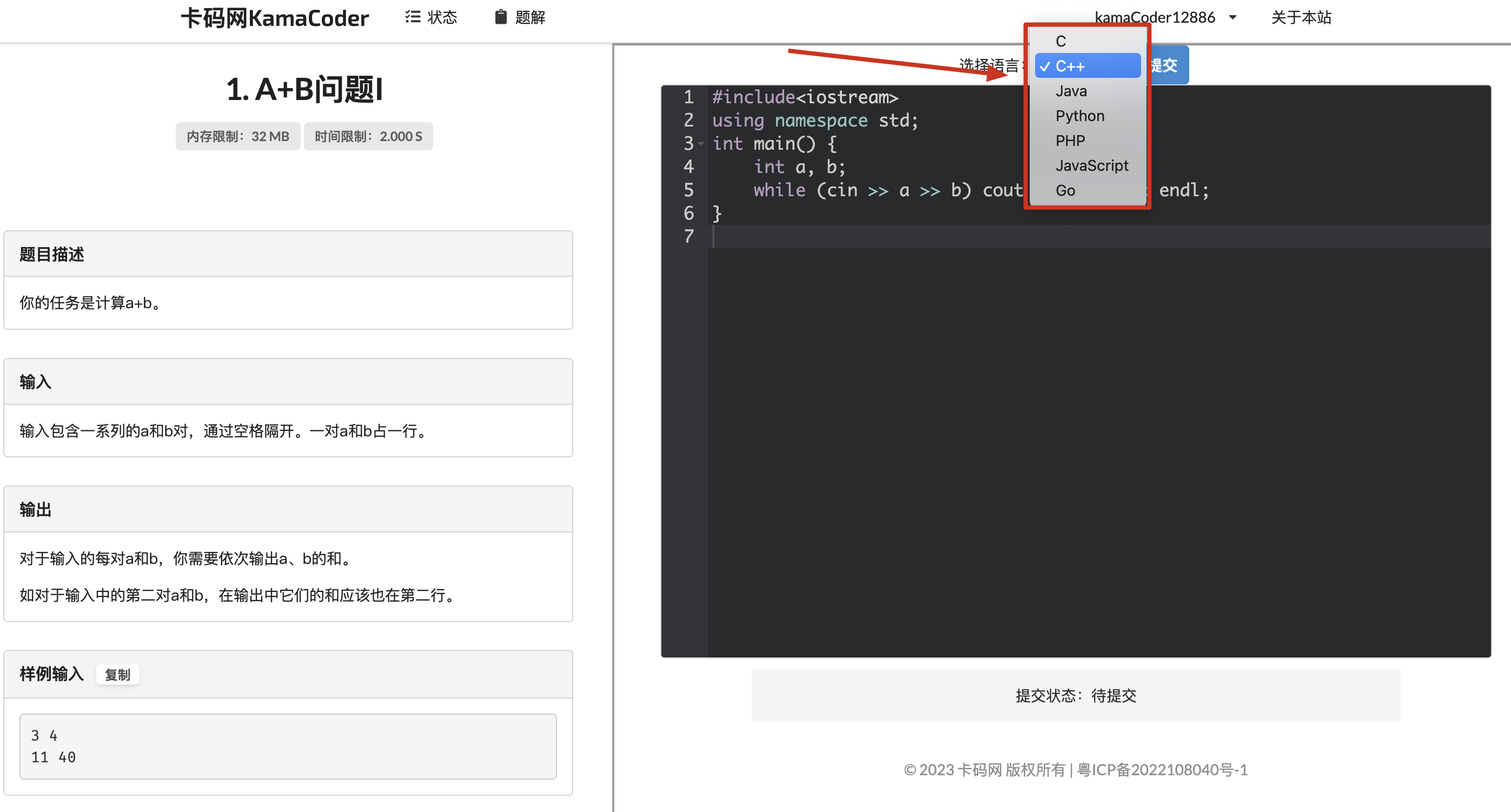Copy sample input with 复制 button
The height and width of the screenshot is (812, 1511).
tap(117, 675)
